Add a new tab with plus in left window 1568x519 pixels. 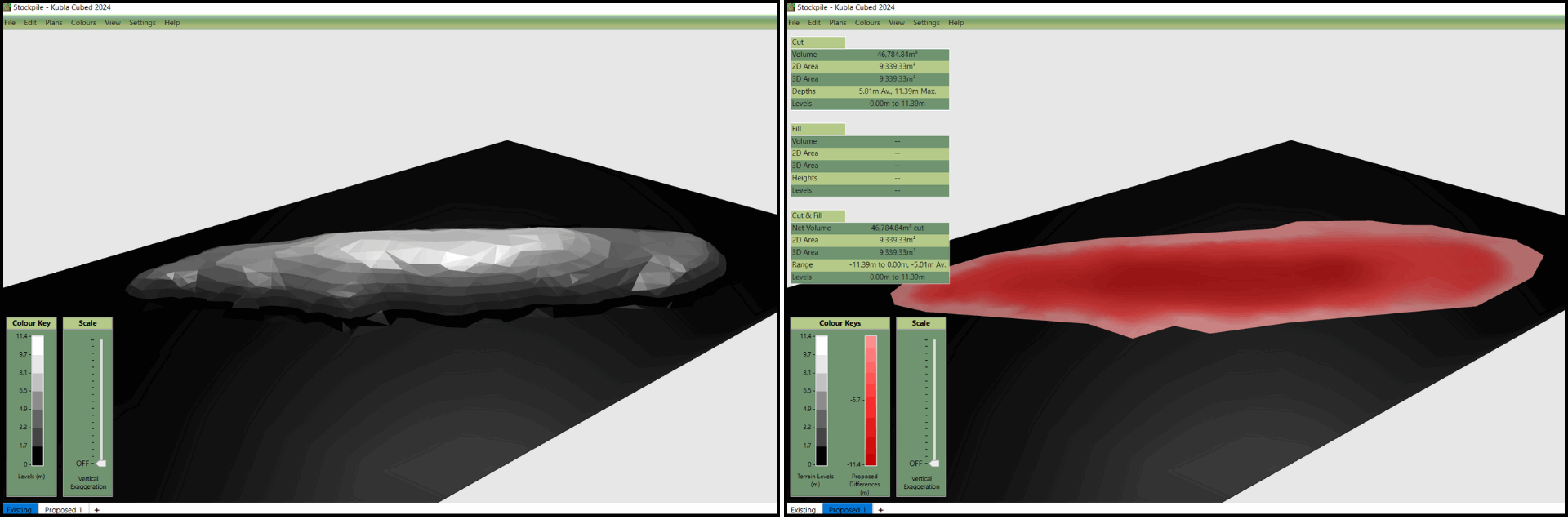pos(96,510)
